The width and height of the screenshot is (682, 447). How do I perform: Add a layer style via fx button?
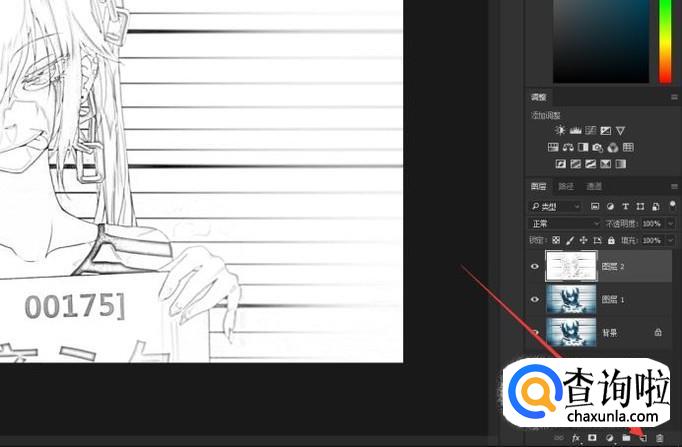click(x=576, y=438)
